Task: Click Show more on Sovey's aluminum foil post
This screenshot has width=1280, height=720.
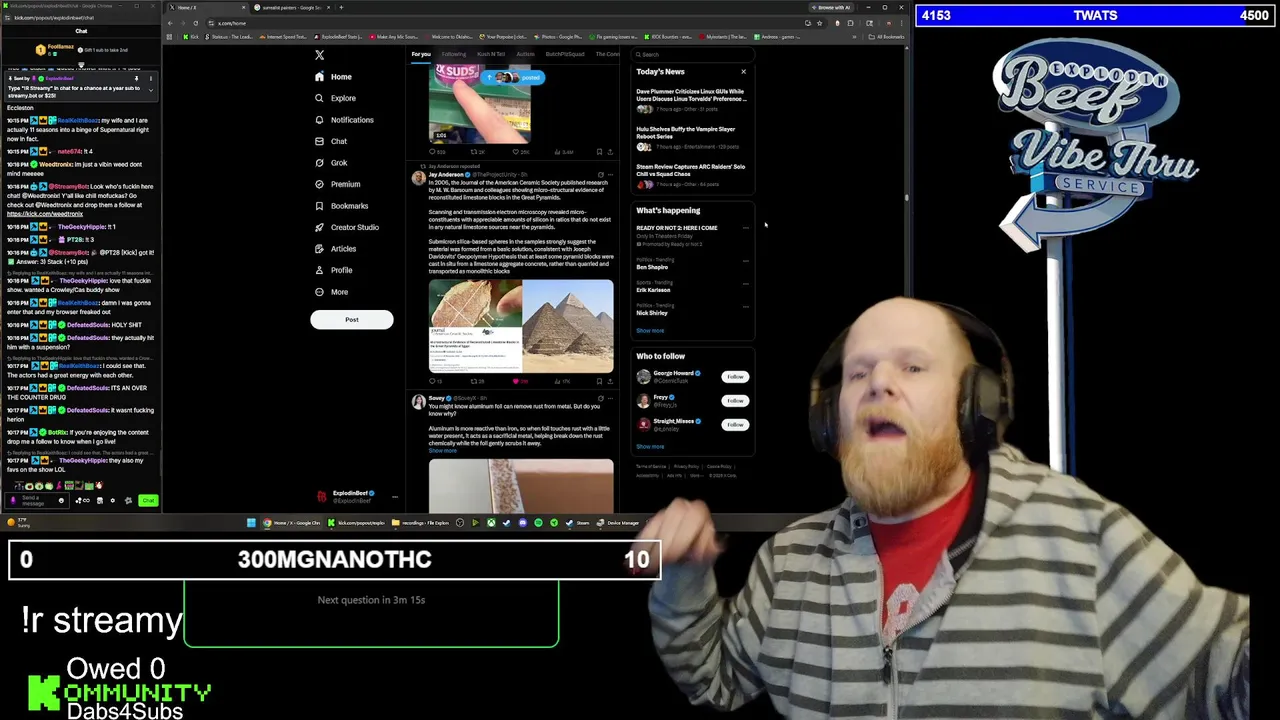Action: [443, 451]
